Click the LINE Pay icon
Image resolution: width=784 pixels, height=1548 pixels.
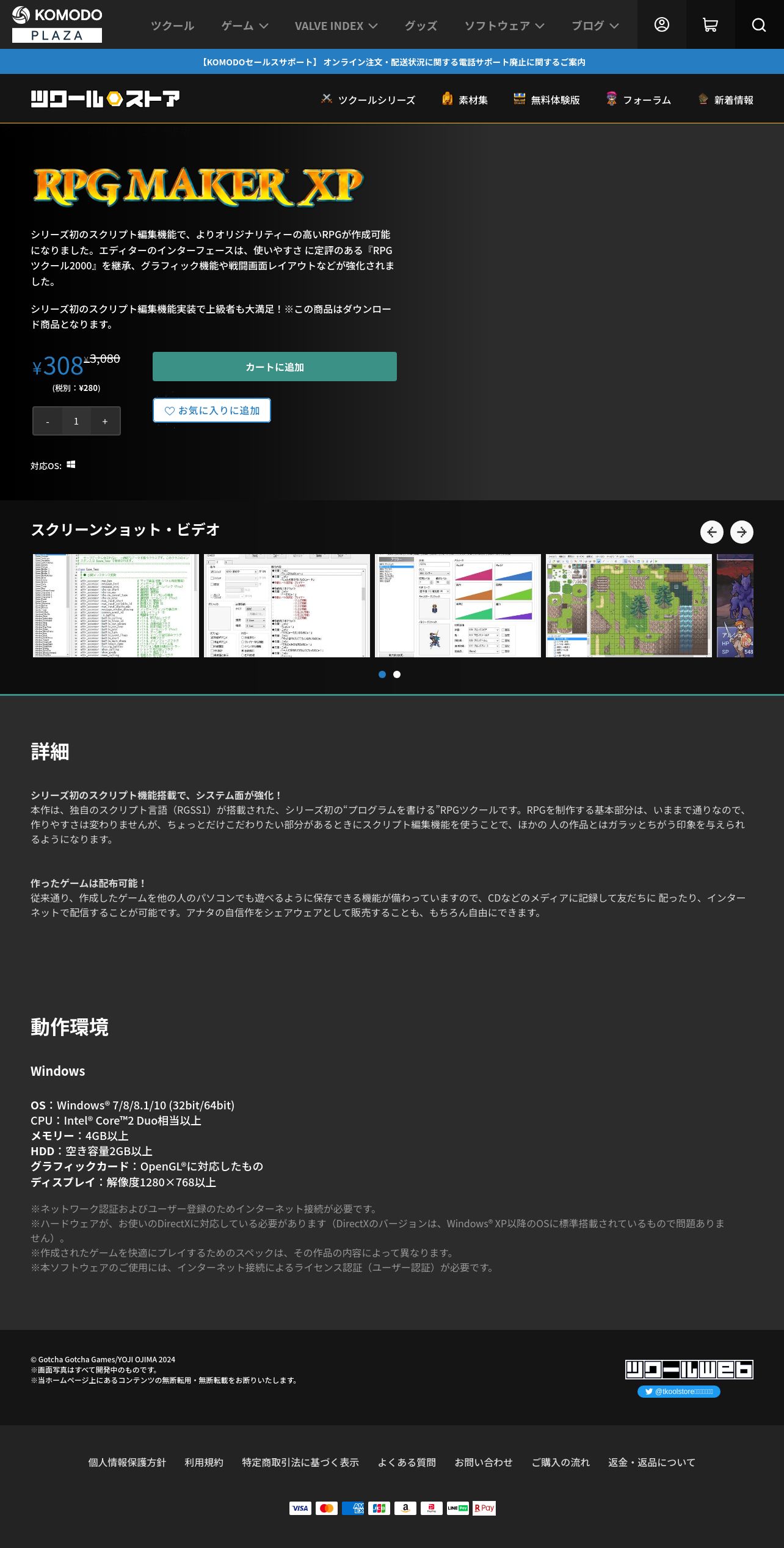458,1508
